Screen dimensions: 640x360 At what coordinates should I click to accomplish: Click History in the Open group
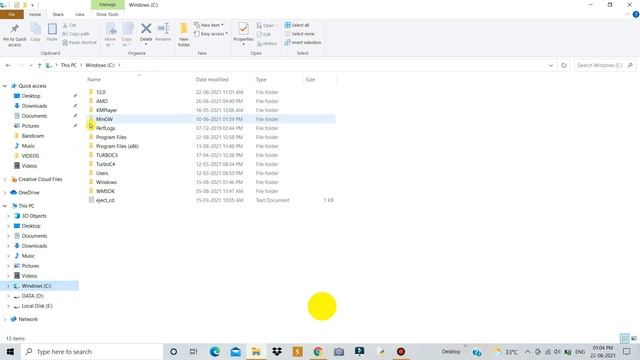click(267, 43)
